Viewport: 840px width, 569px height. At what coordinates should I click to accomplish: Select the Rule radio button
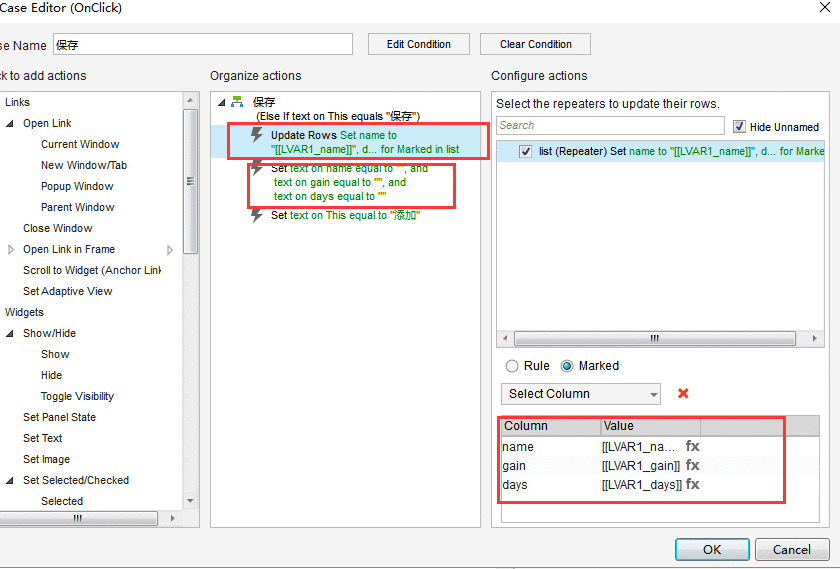pyautogui.click(x=512, y=366)
